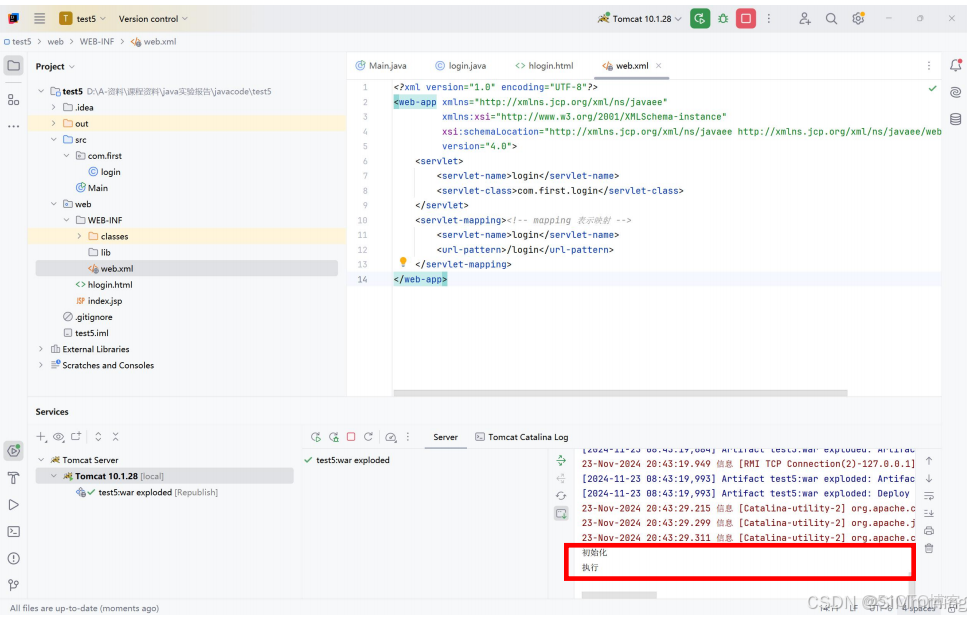Open Search Everywhere

pos(831,18)
